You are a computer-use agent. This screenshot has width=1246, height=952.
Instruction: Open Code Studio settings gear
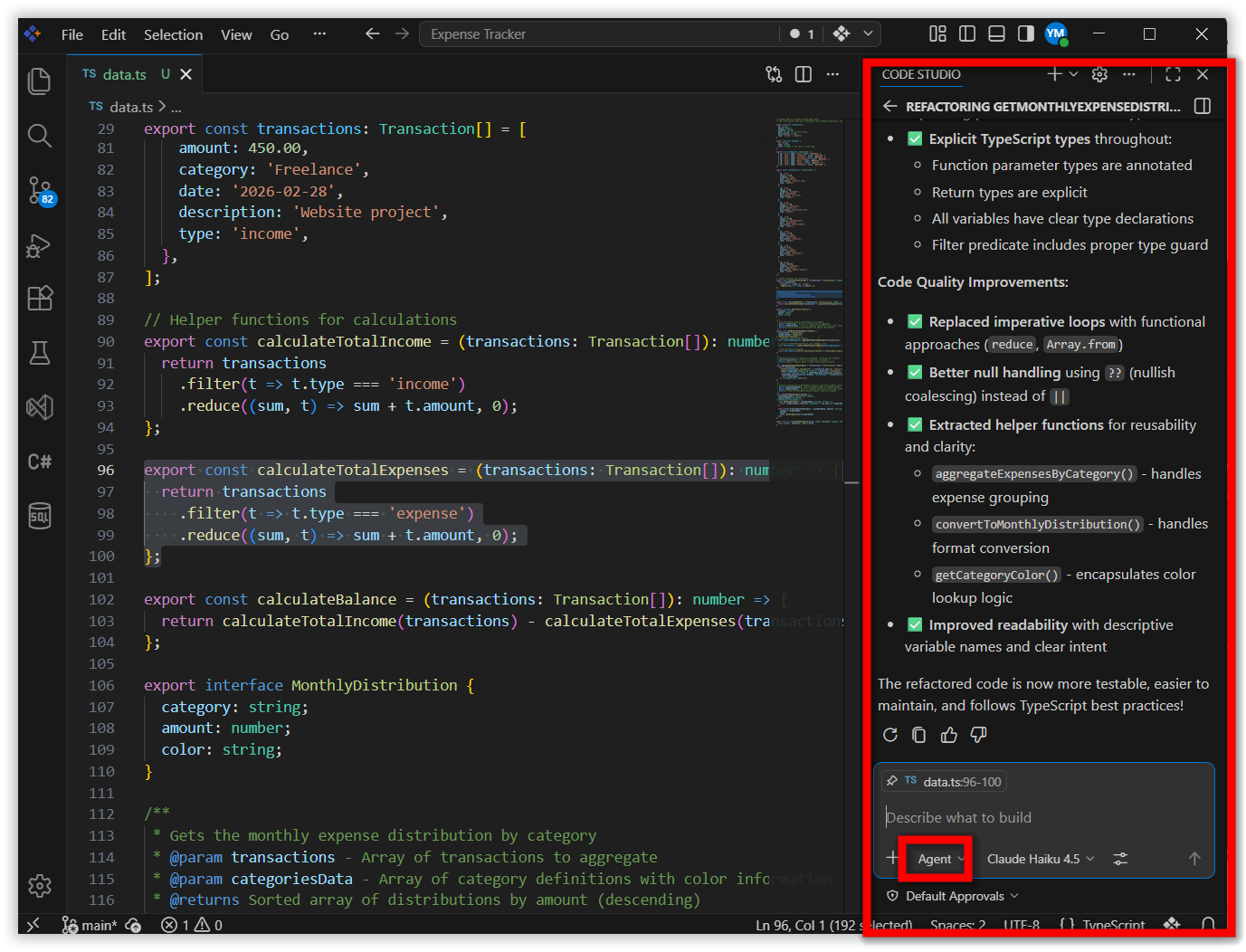(1099, 74)
